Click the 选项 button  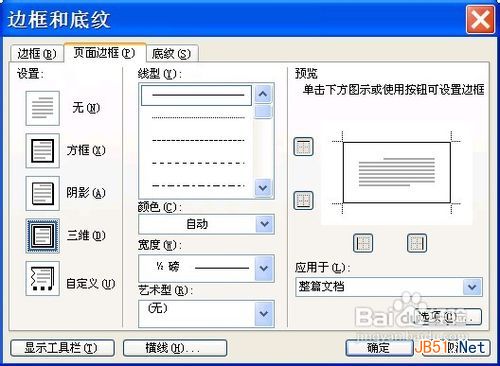(448, 317)
